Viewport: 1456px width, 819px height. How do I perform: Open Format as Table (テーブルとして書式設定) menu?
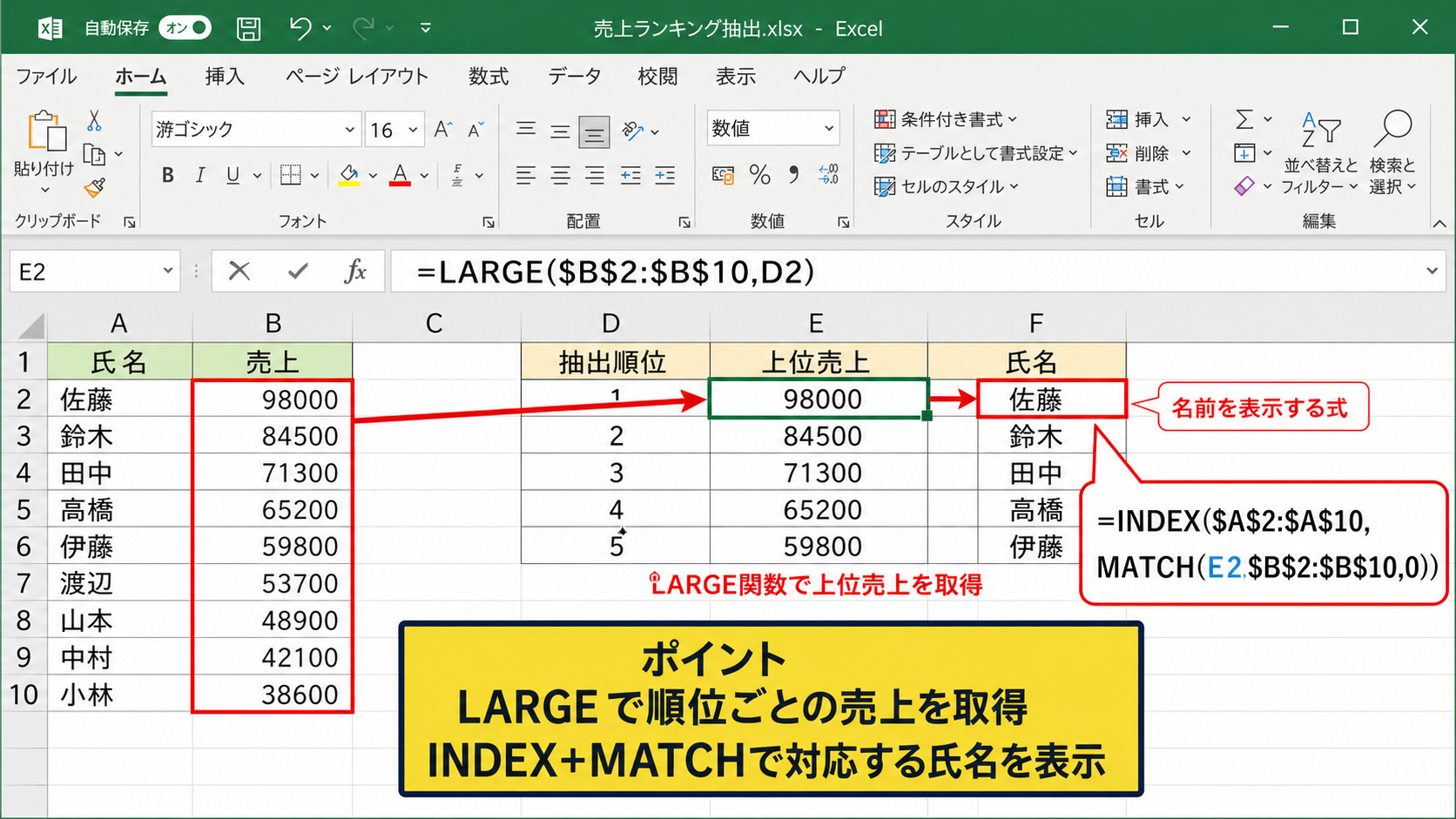pos(976,153)
